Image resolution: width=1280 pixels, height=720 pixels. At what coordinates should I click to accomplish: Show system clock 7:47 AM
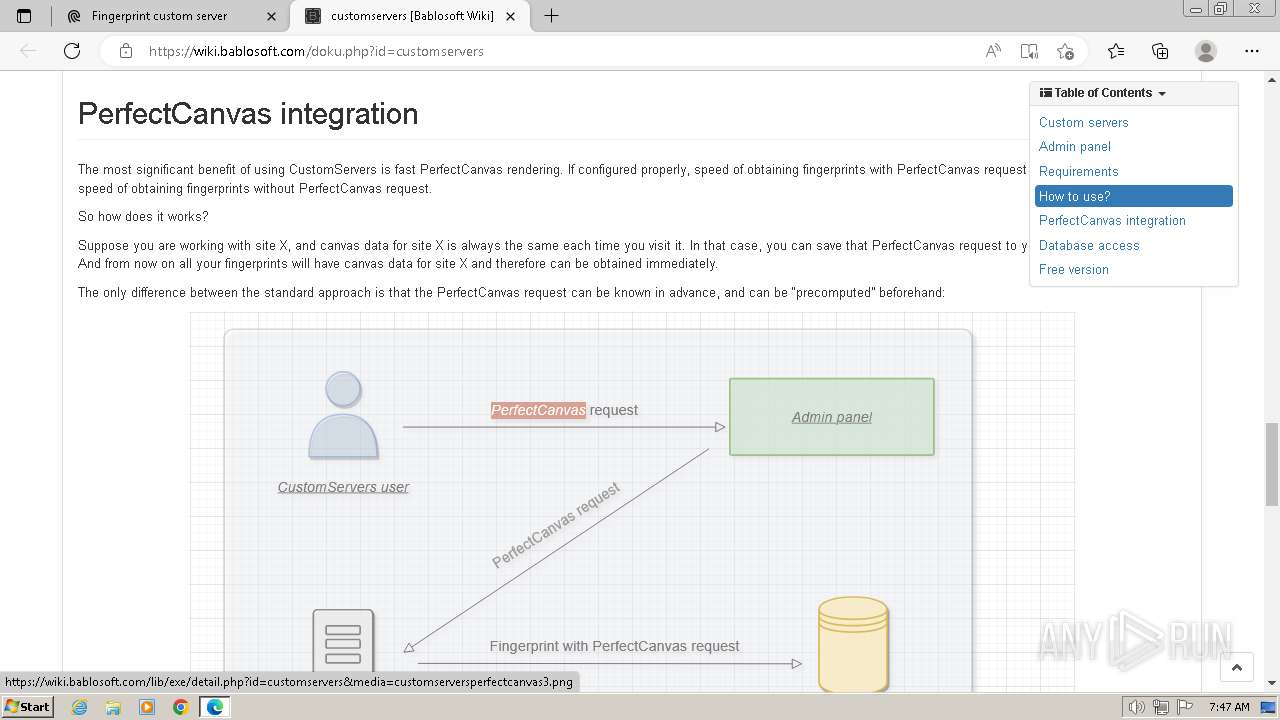pyautogui.click(x=1229, y=707)
